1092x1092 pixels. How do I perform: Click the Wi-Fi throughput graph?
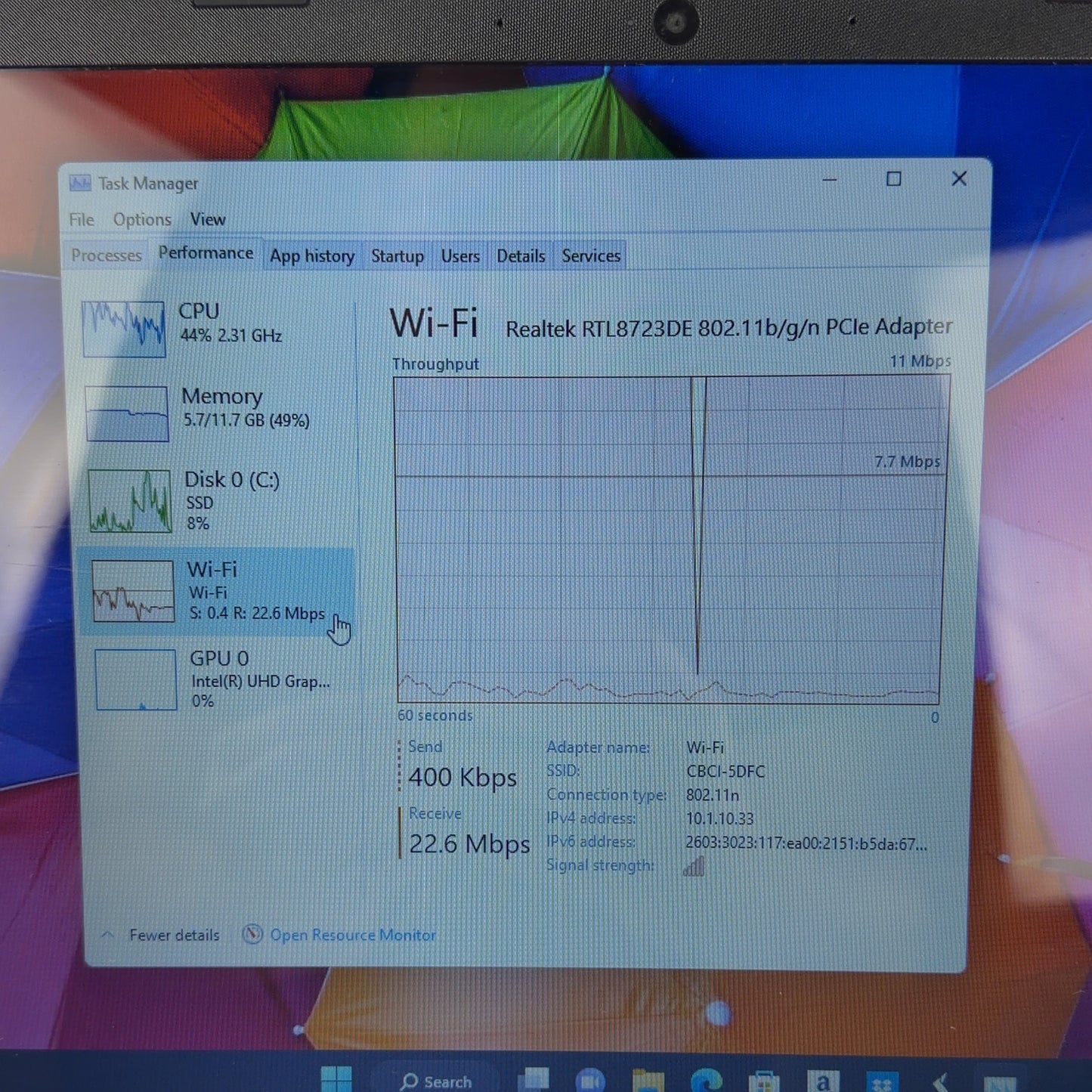coord(670,540)
